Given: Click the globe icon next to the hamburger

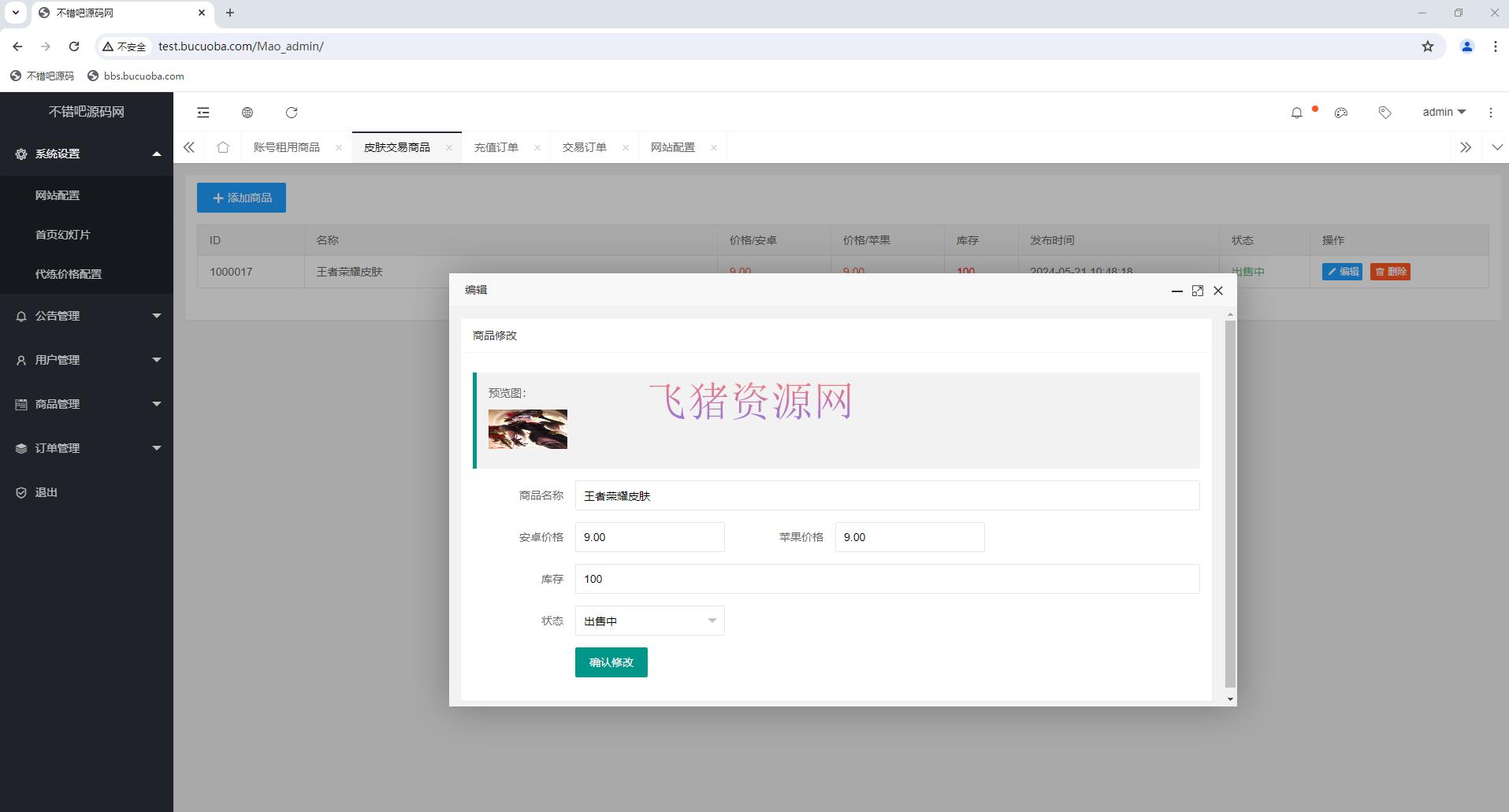Looking at the screenshot, I should click(247, 113).
